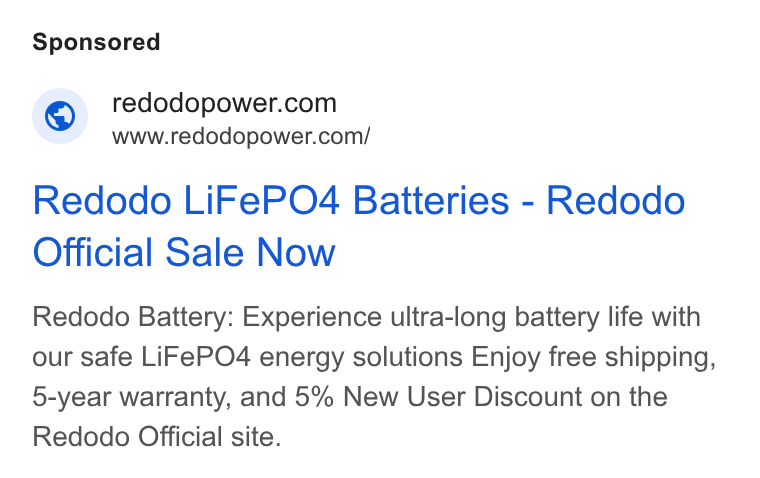Click the word 'Sale' in the headline
760x478 pixels.
click(204, 252)
